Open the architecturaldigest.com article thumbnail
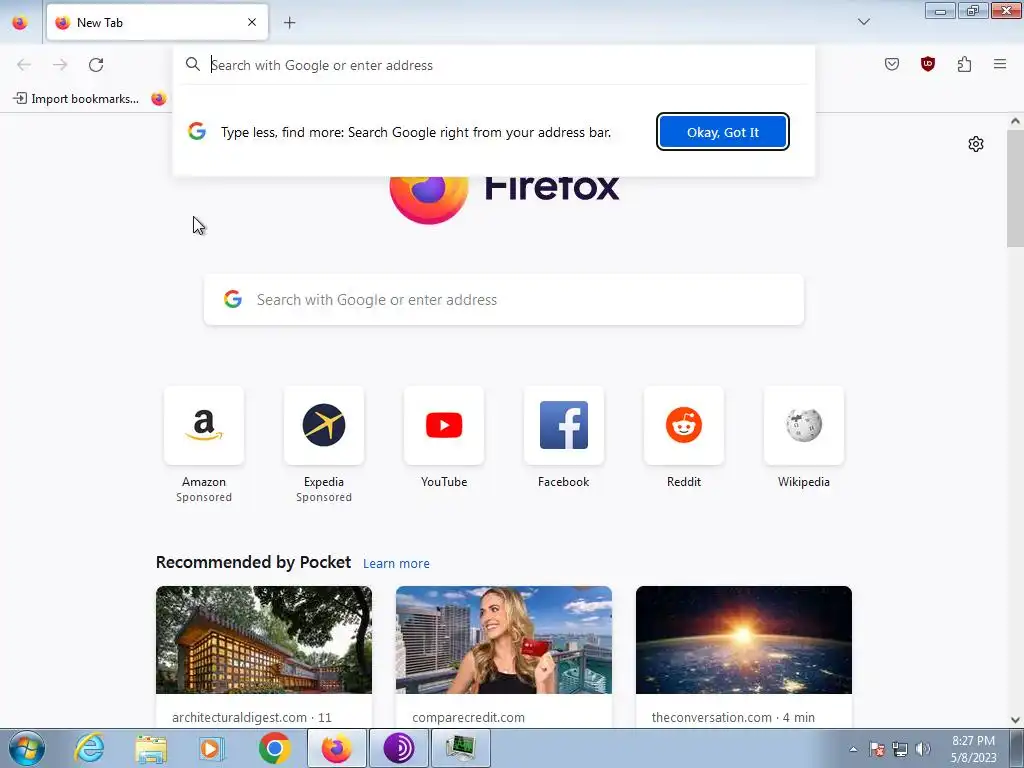Screen dimensions: 1024x768 [264, 640]
